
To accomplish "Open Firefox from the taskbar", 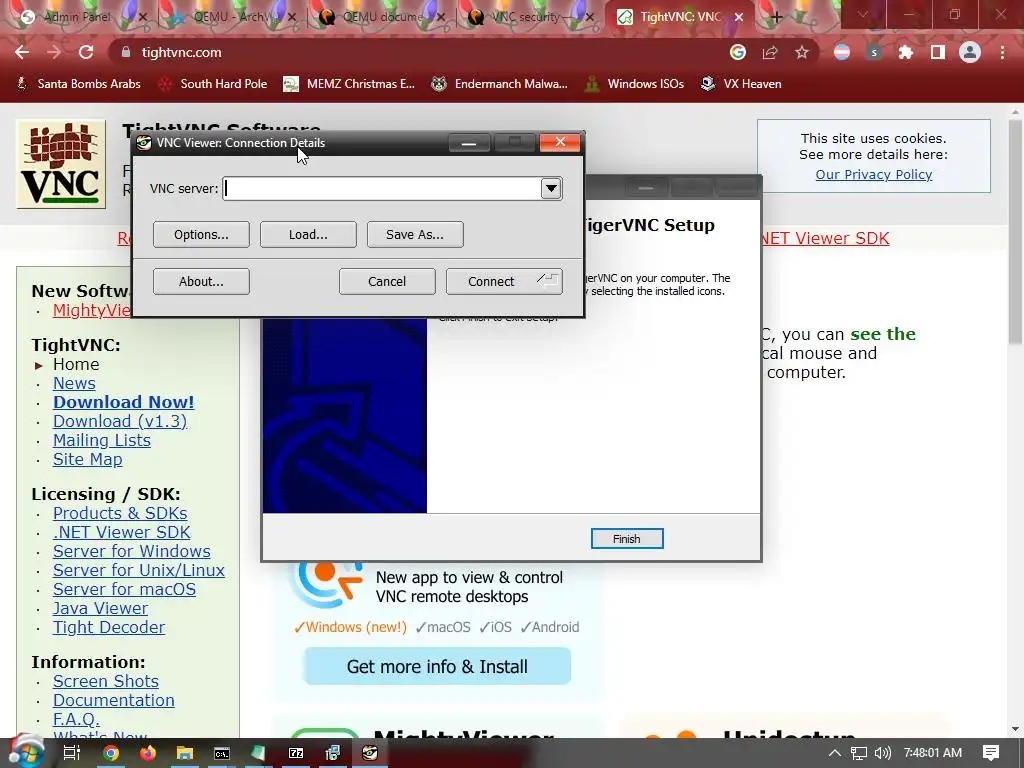I will click(148, 753).
